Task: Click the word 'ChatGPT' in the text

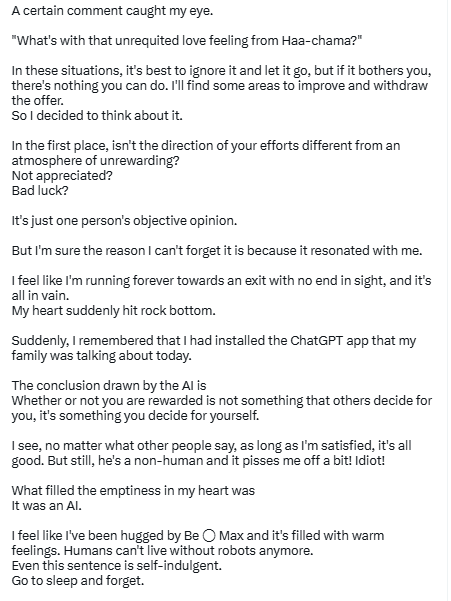Action: 316,340
